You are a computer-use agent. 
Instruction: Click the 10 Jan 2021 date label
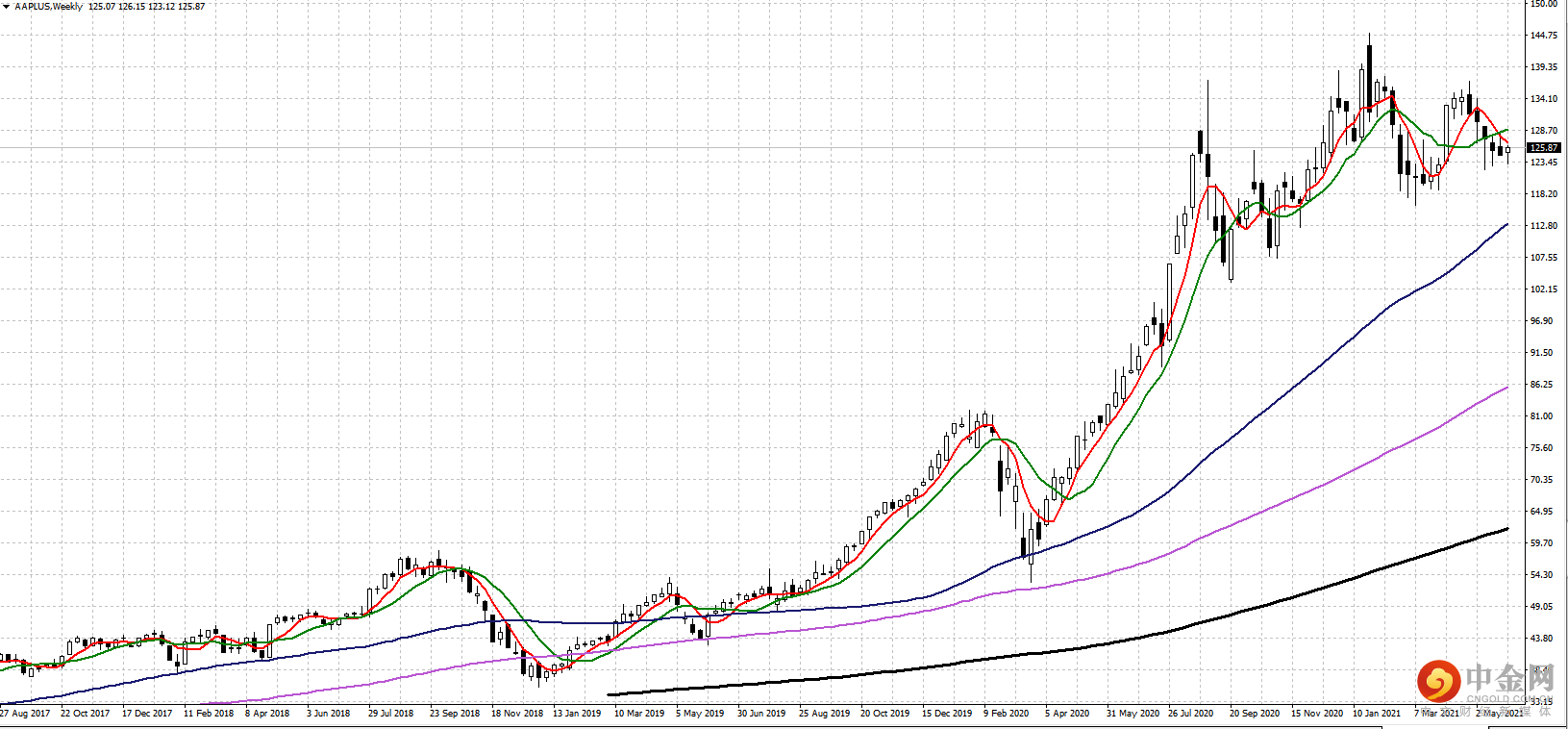pos(1377,714)
